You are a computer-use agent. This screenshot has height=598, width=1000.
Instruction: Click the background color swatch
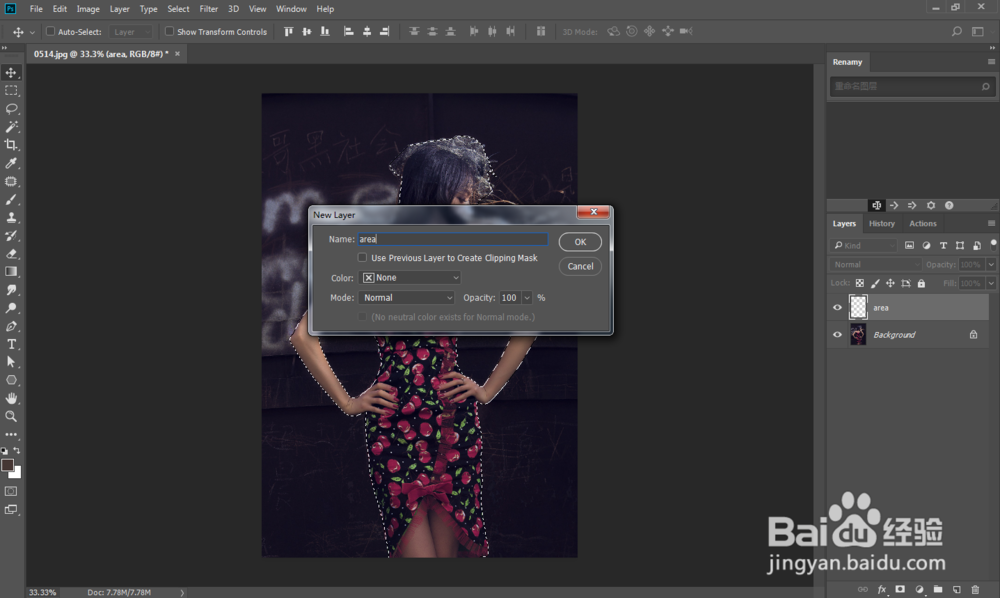tap(17, 474)
